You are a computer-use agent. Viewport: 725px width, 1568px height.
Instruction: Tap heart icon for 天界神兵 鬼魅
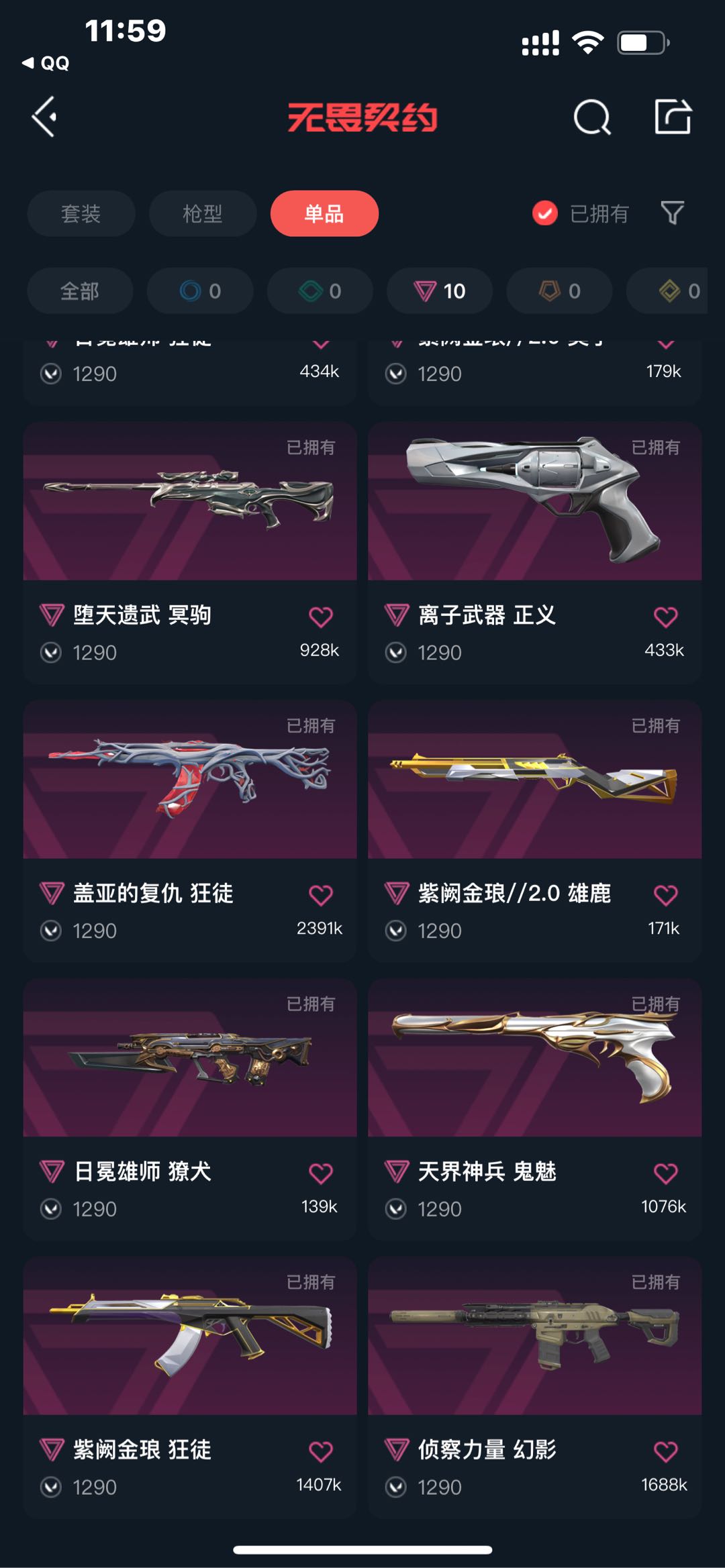[x=666, y=1173]
